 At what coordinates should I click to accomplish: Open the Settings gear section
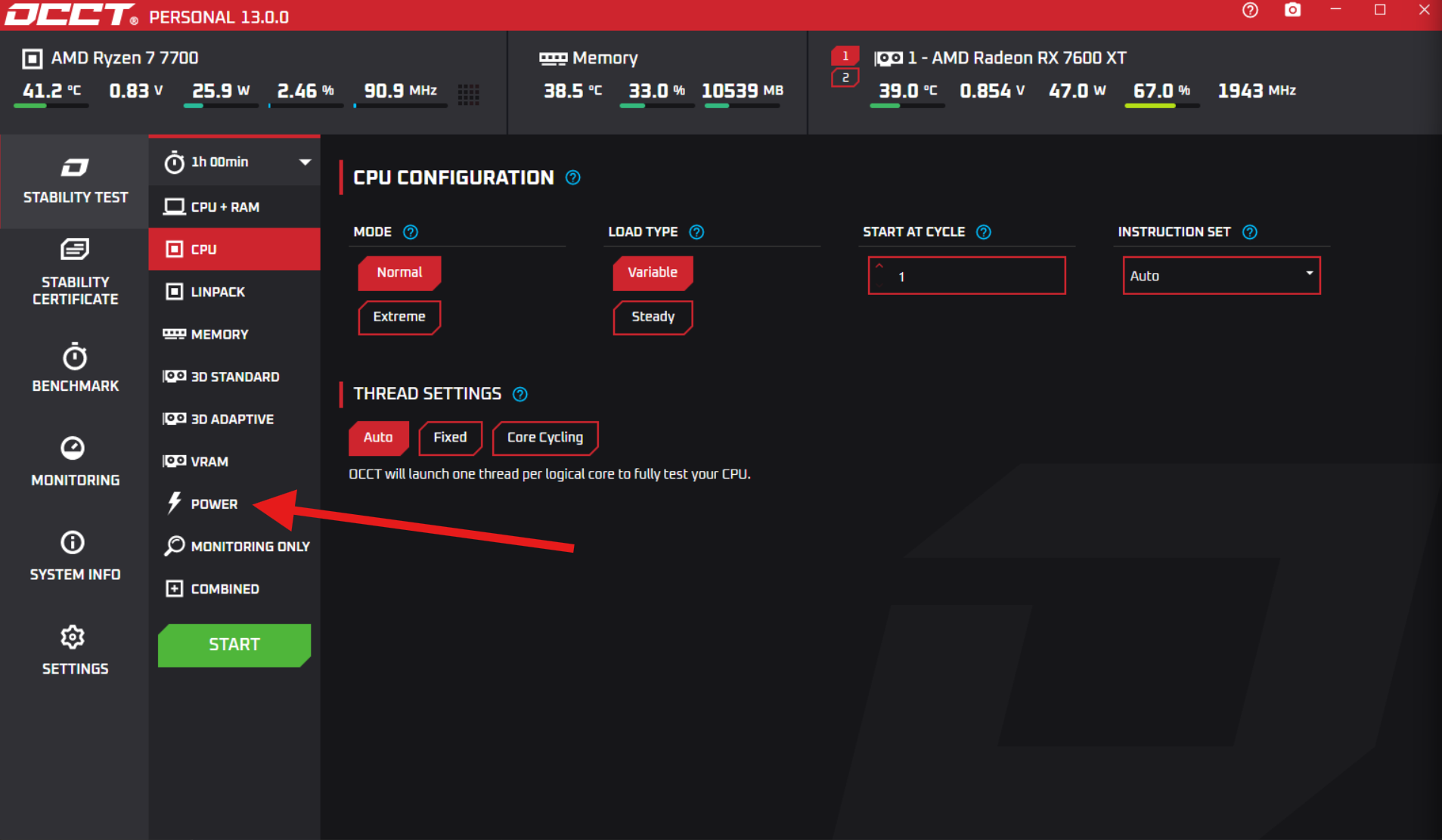[x=75, y=650]
